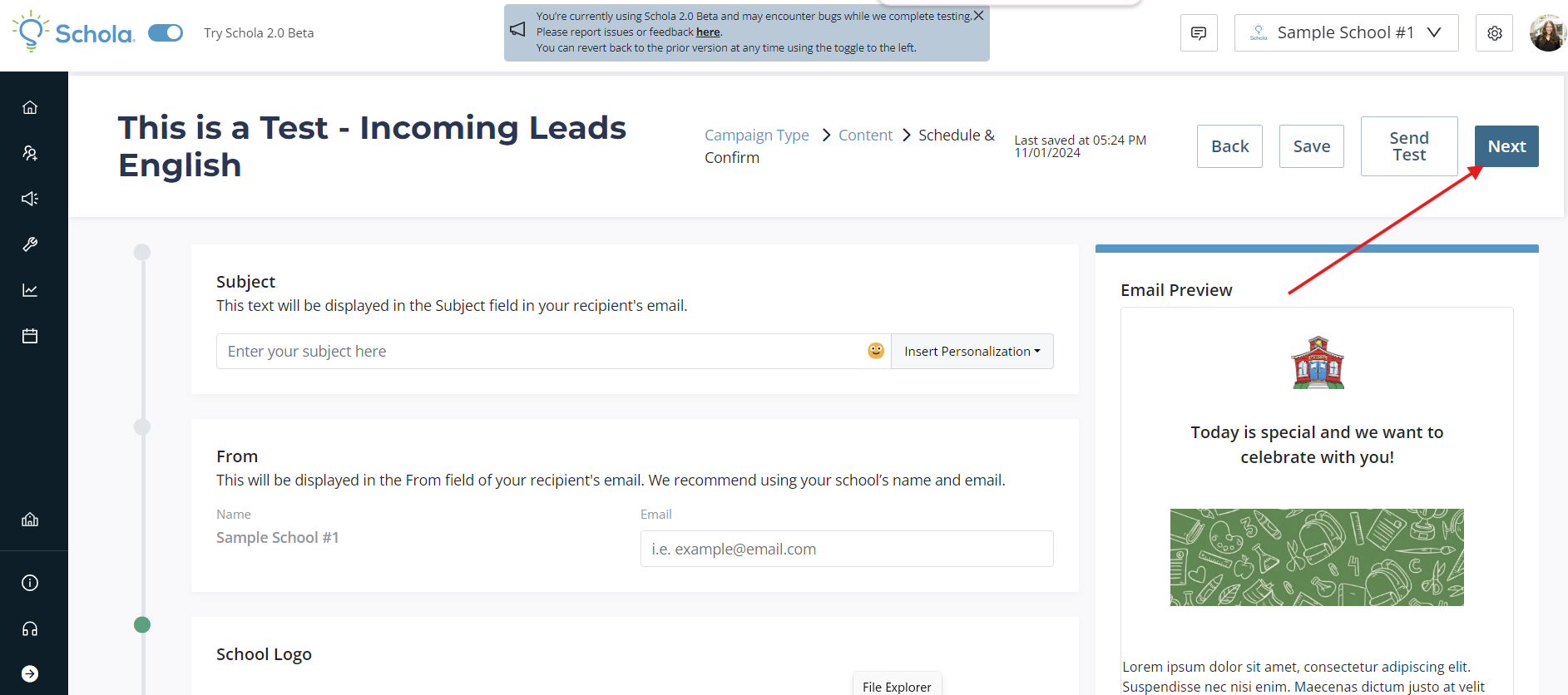The image size is (1568, 695).
Task: Click the 'Email Preview' heading
Action: pyautogui.click(x=1176, y=290)
